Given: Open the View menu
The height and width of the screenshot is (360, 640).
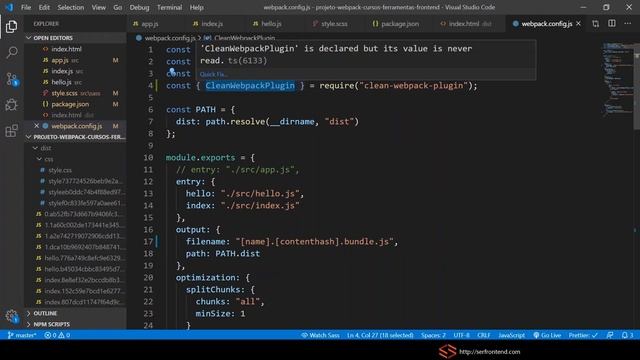Looking at the screenshot, I should [98, 7].
